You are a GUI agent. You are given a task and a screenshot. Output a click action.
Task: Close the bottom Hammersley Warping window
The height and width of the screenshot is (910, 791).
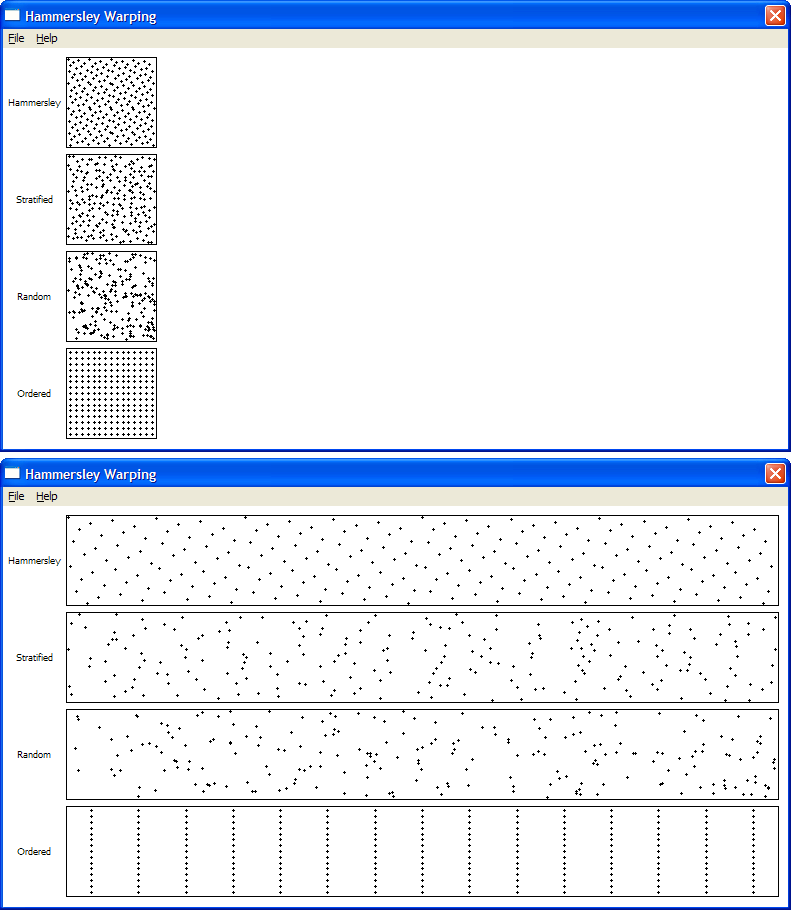pyautogui.click(x=775, y=474)
